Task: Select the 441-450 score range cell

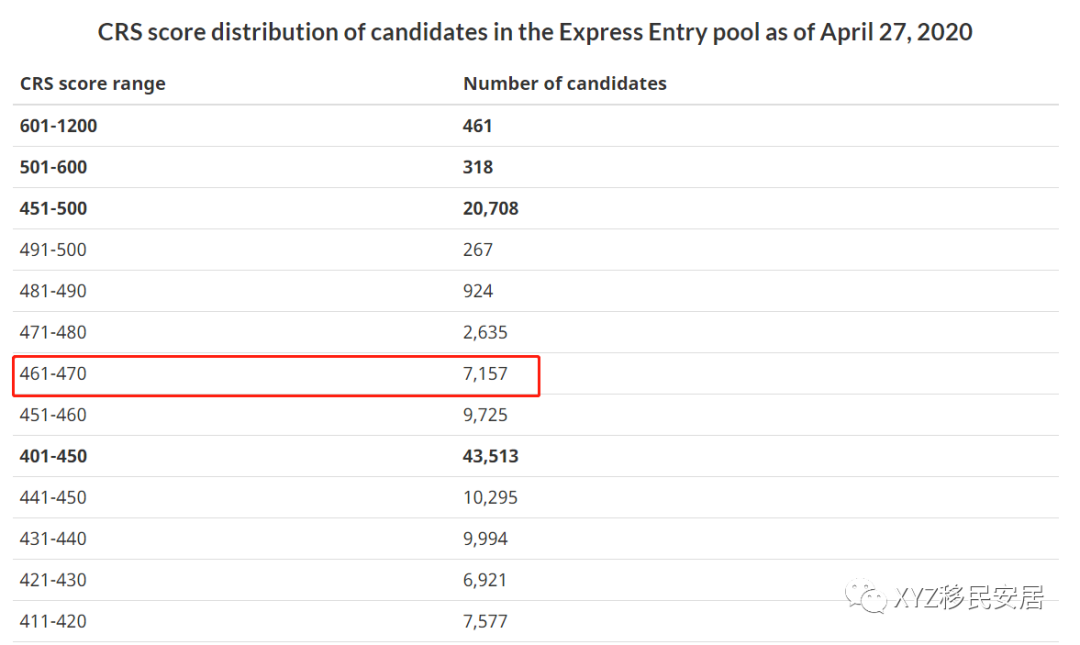Action: (x=54, y=497)
